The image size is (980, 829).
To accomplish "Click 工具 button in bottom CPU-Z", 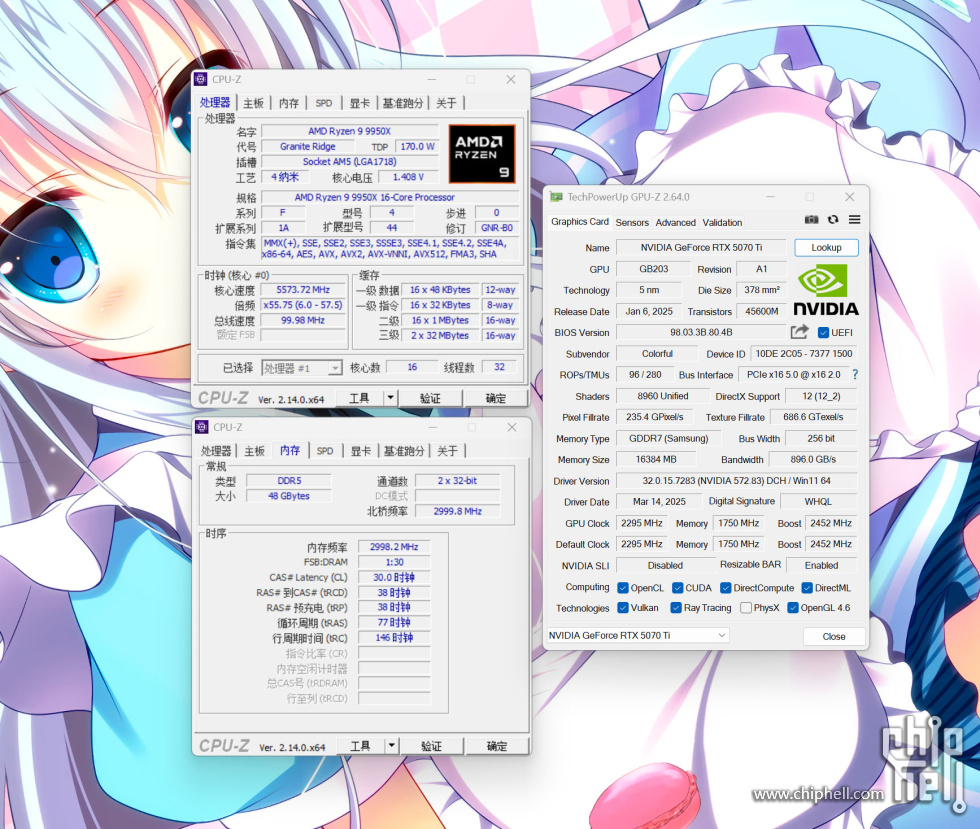I will (x=361, y=746).
